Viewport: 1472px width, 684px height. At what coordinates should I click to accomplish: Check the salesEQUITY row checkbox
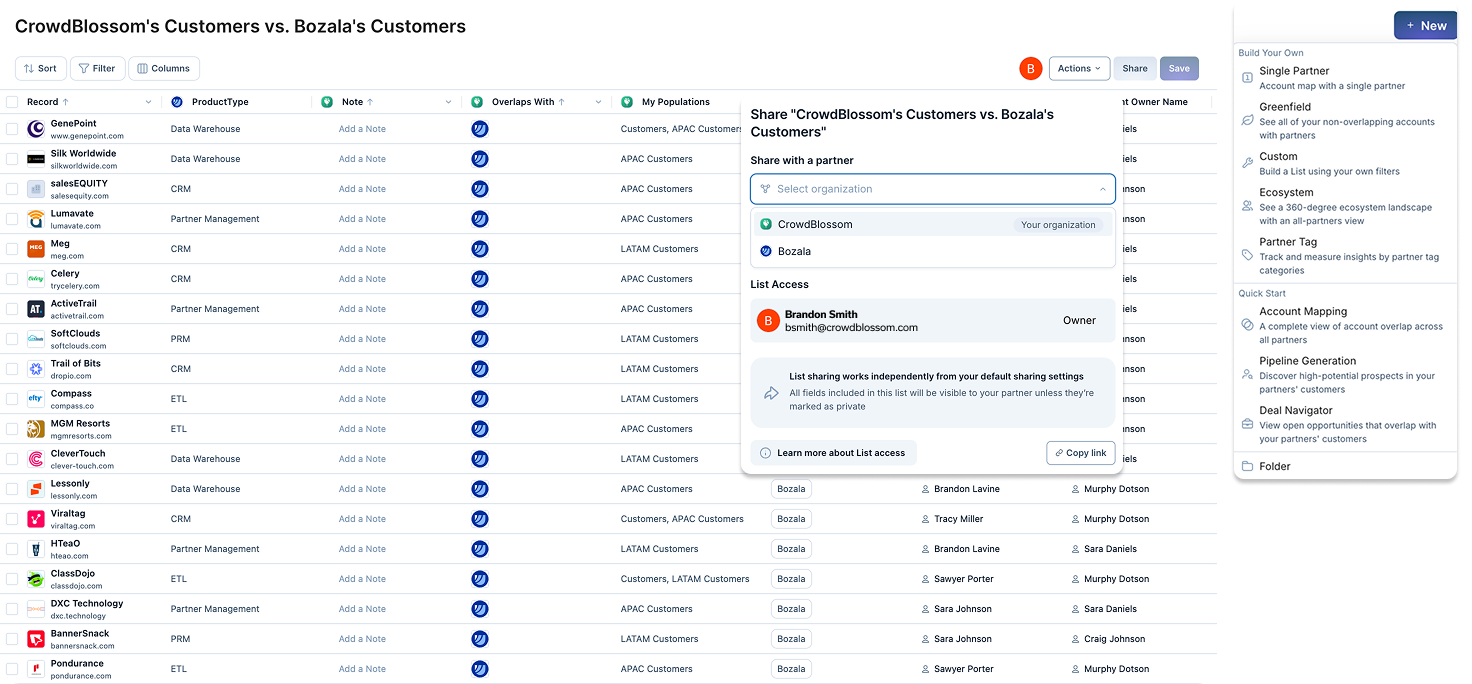coord(12,189)
